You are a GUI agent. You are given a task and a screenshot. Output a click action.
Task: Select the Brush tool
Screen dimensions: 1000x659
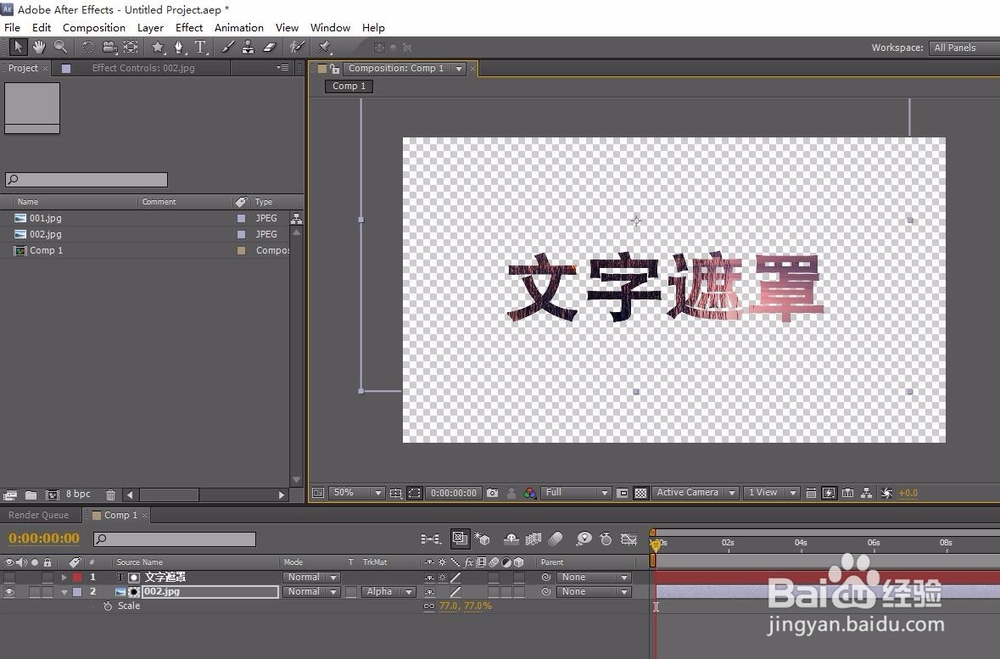228,47
